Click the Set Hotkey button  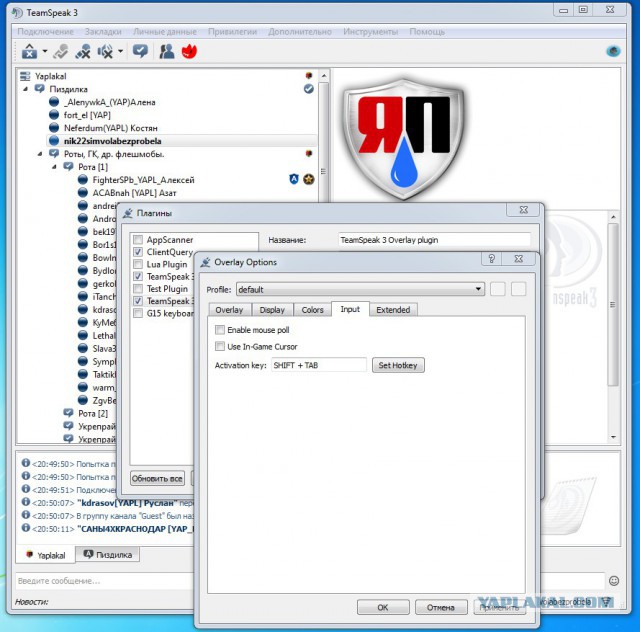tap(398, 365)
